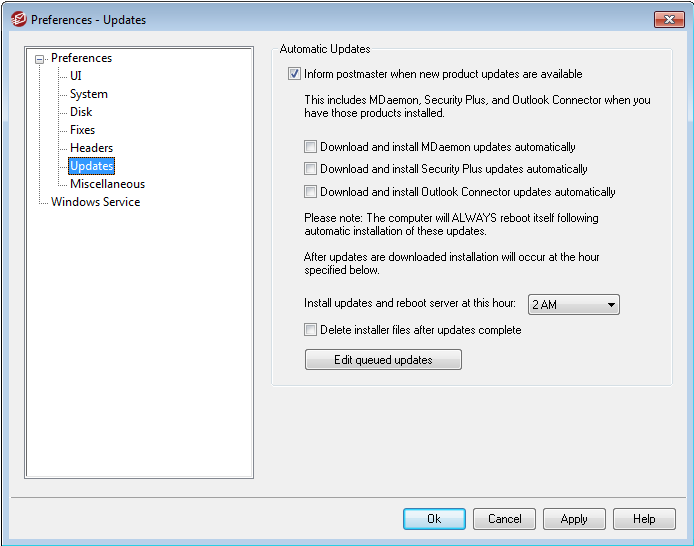Screen dimensions: 694x546
Task: Select the Updates tree item
Action: (x=92, y=166)
